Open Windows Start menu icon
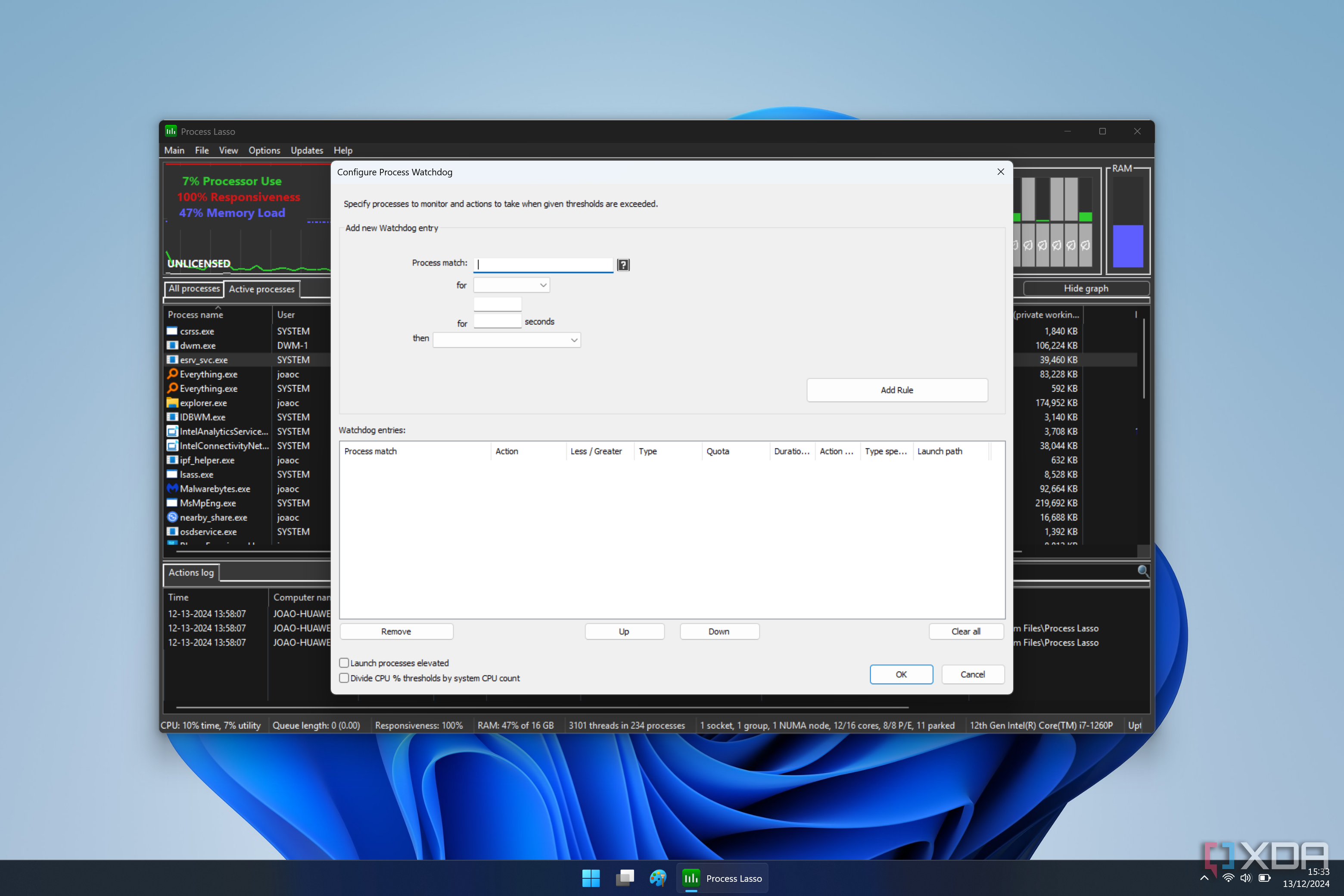Viewport: 1344px width, 896px height. pos(591,878)
